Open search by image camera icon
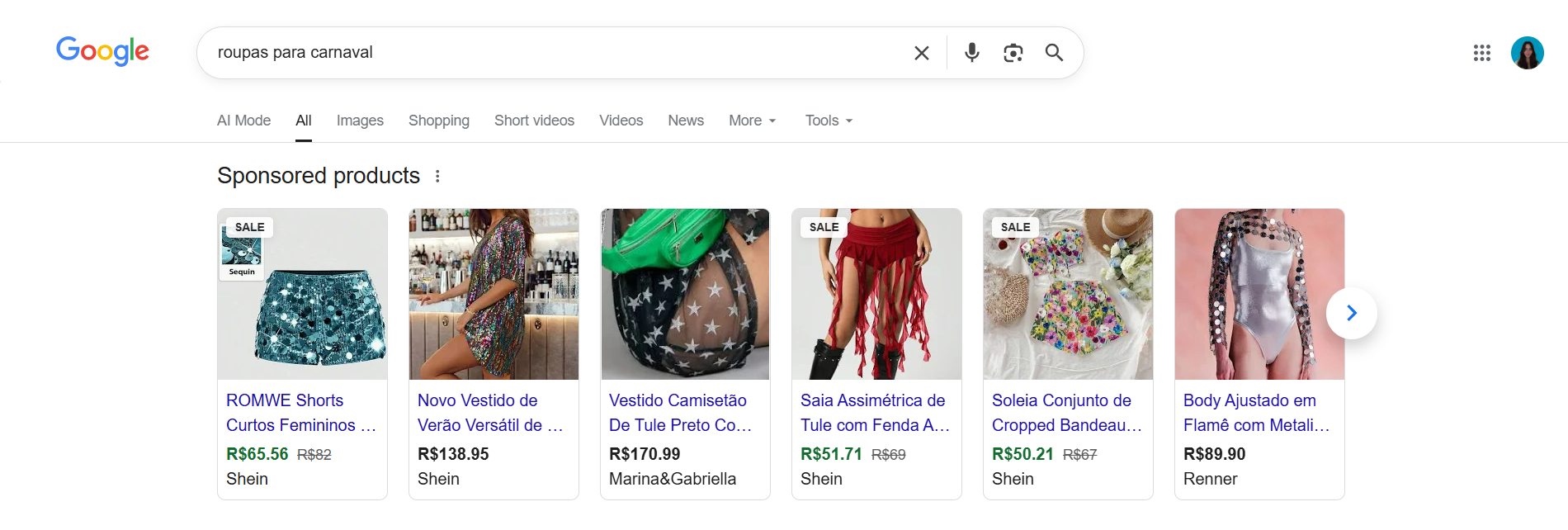Image resolution: width=1568 pixels, height=530 pixels. 1013,53
